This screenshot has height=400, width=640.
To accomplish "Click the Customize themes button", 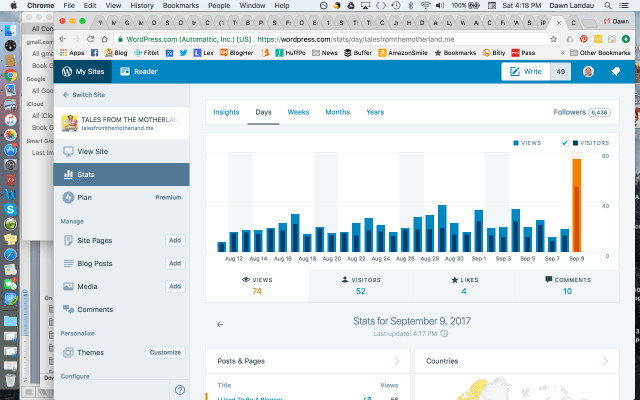I will [x=165, y=352].
